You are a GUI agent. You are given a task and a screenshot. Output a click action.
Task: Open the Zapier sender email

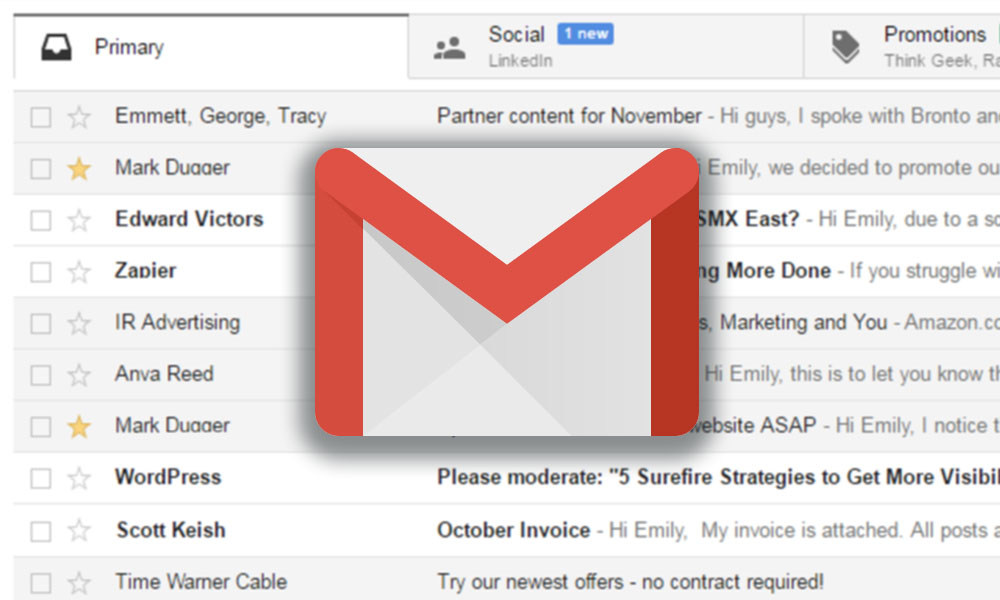(x=145, y=271)
